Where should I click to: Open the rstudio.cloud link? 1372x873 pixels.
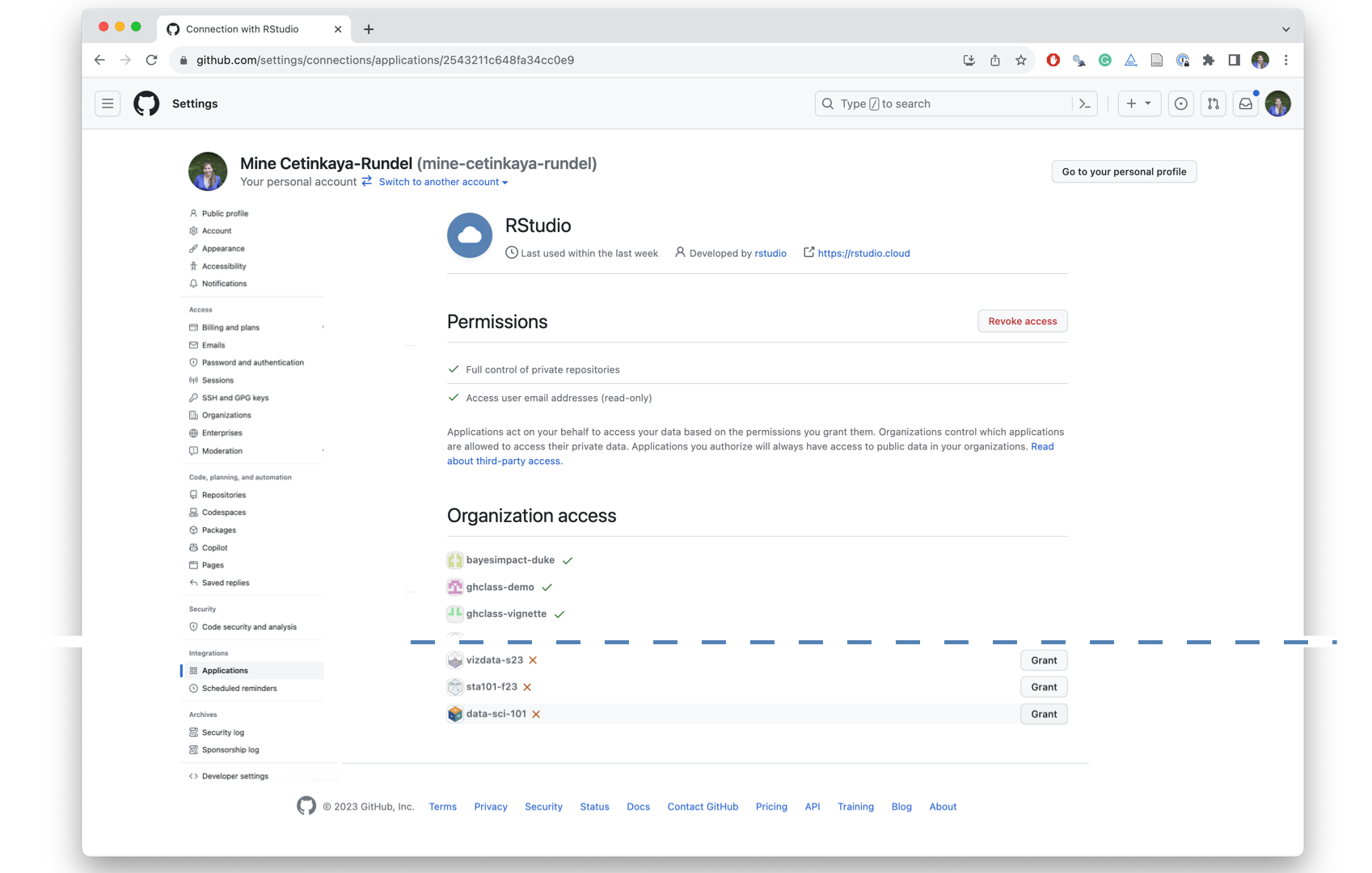[x=863, y=253]
